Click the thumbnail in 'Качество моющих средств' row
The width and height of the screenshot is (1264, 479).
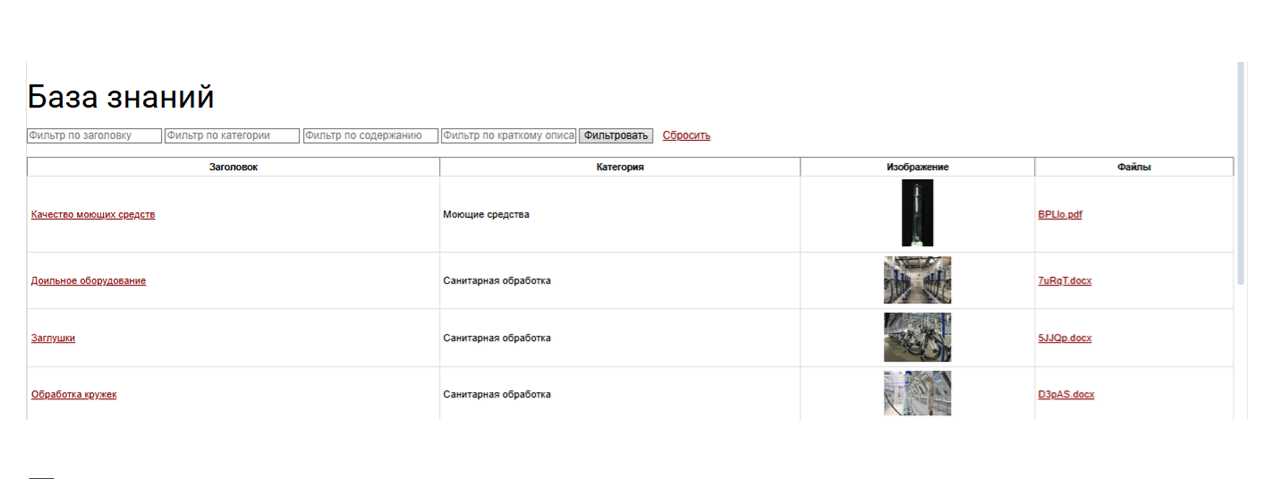click(x=917, y=213)
